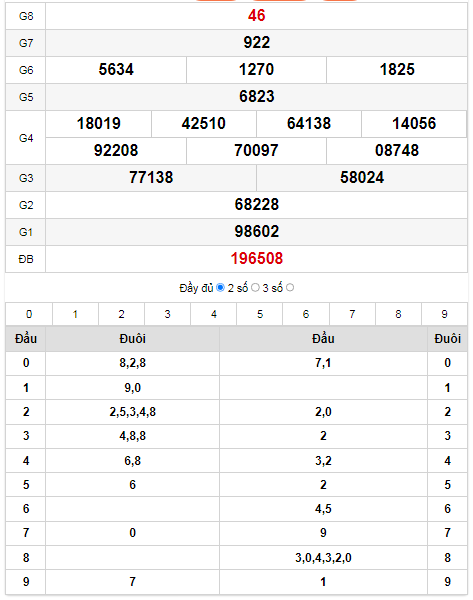Click the G1 result 98602

(256, 232)
